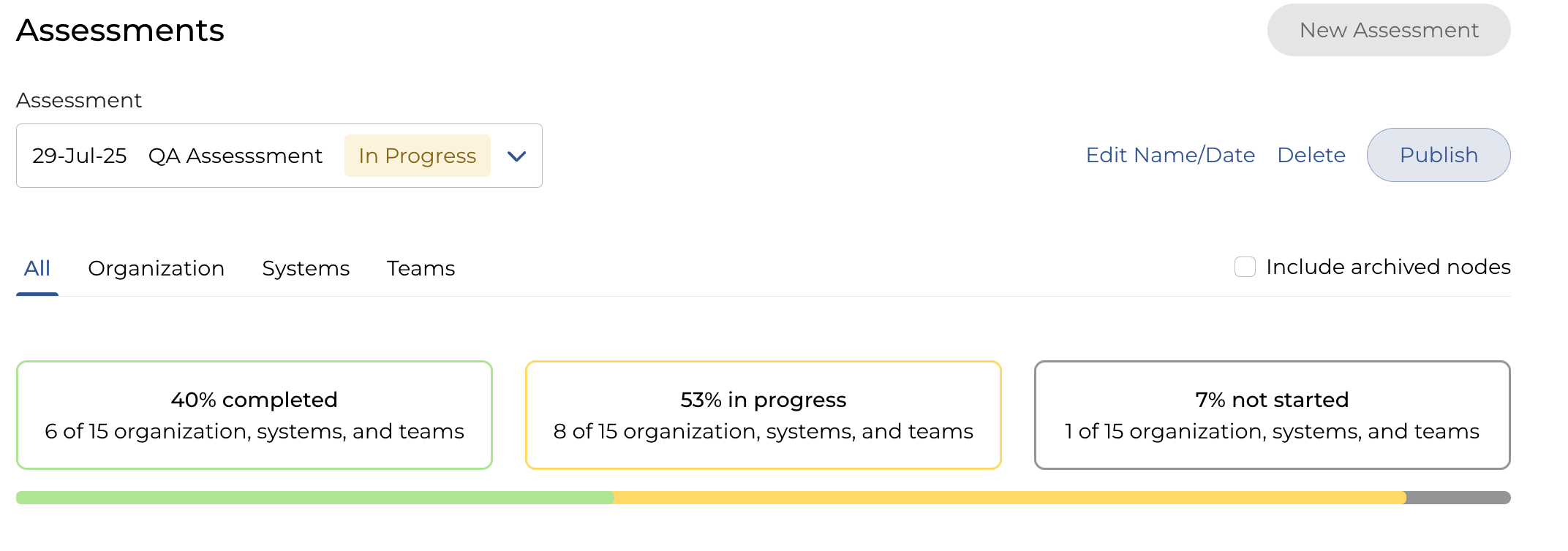Select the 40% completed summary card
Screen dimensions: 1568x551
click(x=255, y=414)
